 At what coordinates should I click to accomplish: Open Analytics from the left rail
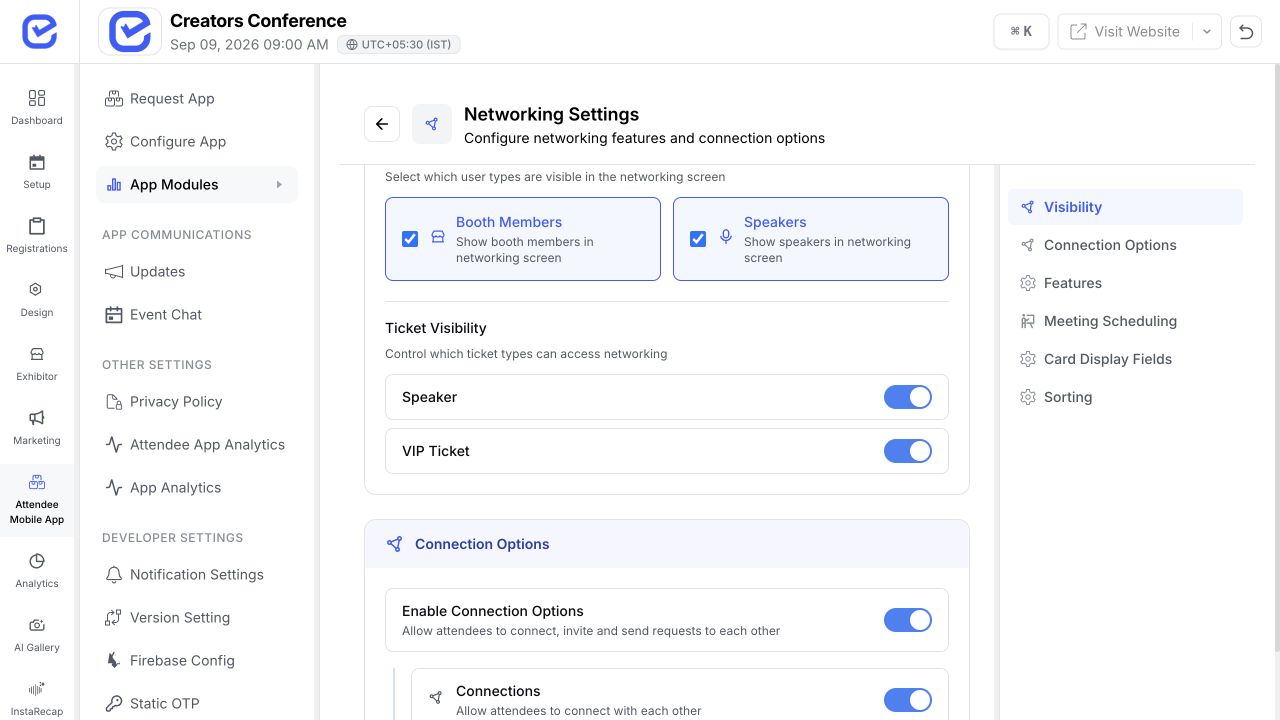37,570
